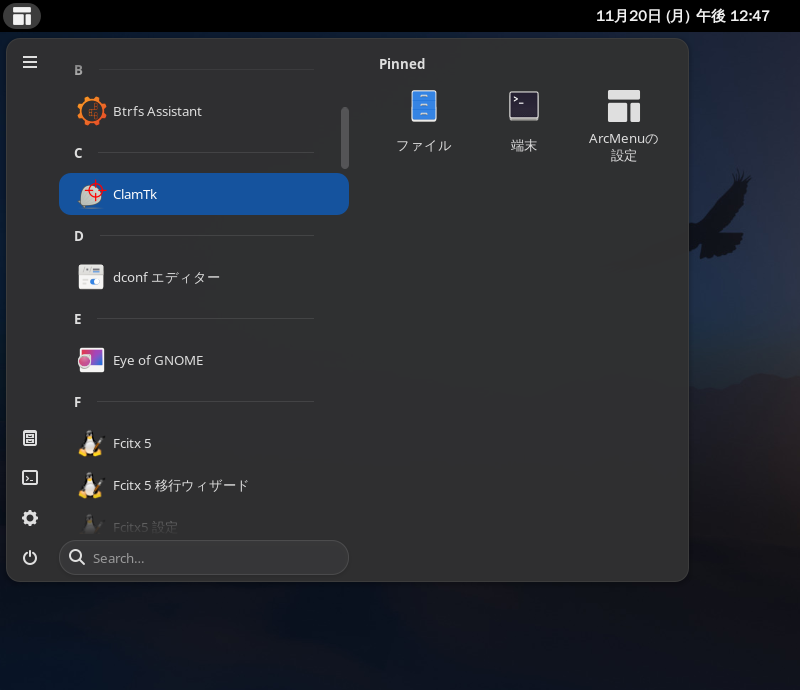Screen dimensions: 800x690
Task: Click the Btrfs Assistant gear icon
Action: click(x=92, y=111)
